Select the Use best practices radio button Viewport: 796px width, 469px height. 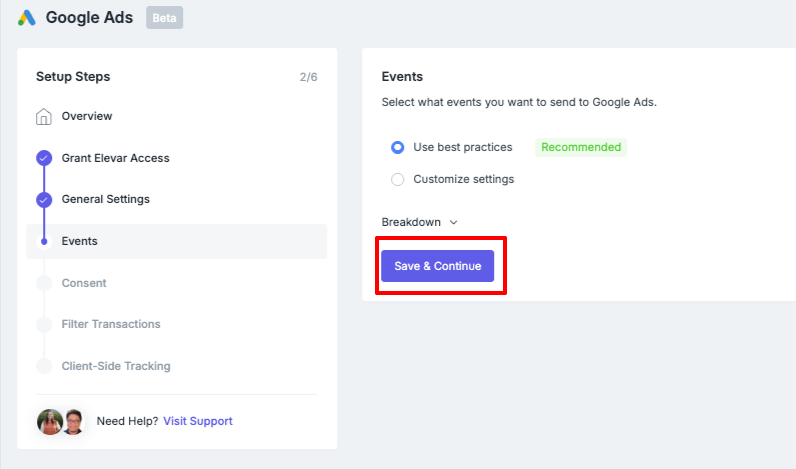coord(397,147)
